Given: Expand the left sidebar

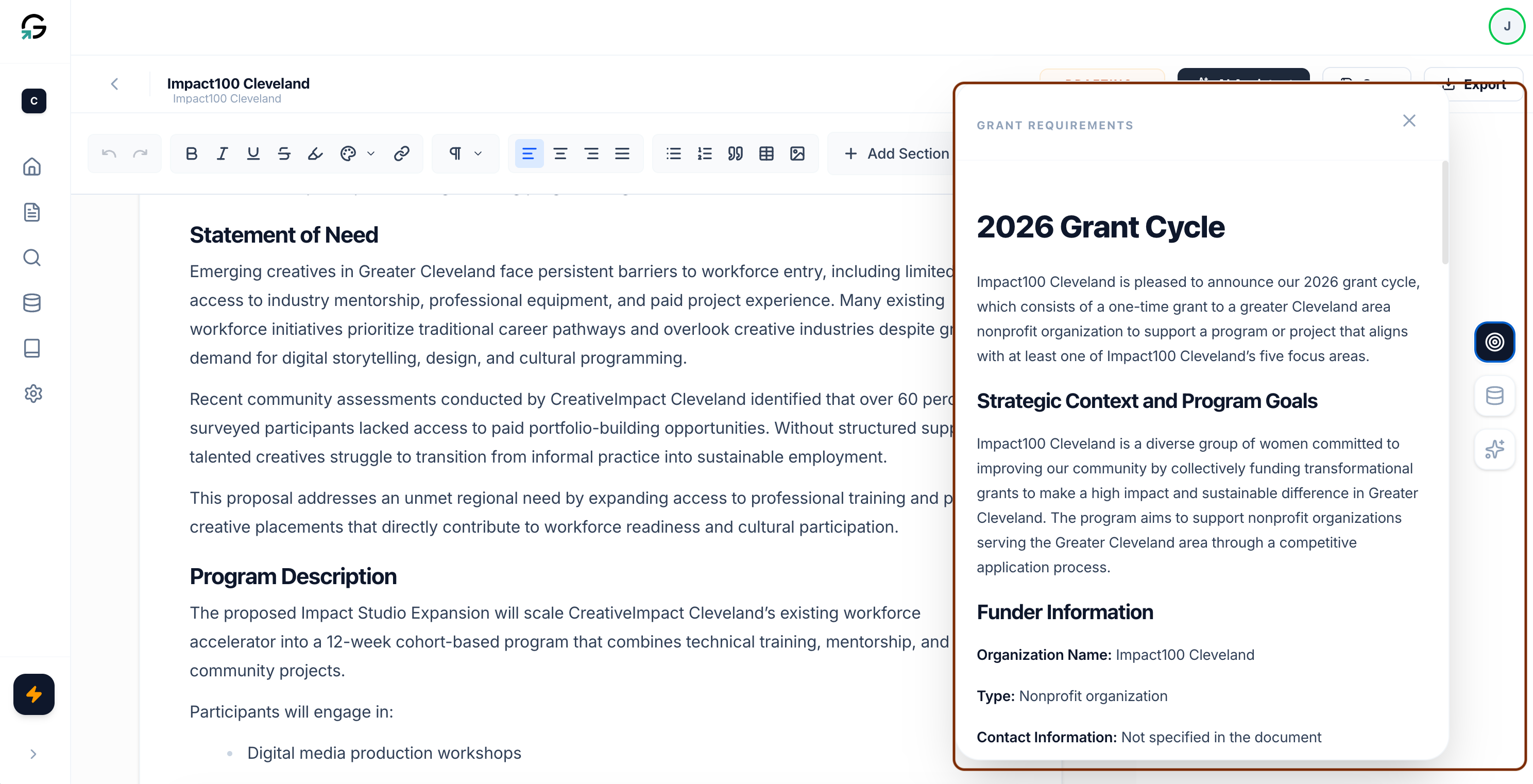Looking at the screenshot, I should click(33, 754).
